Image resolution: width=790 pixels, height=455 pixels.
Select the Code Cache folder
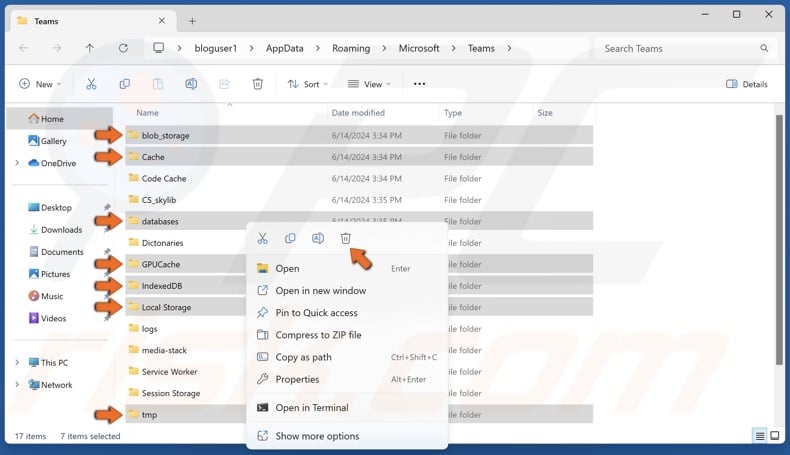click(x=359, y=178)
